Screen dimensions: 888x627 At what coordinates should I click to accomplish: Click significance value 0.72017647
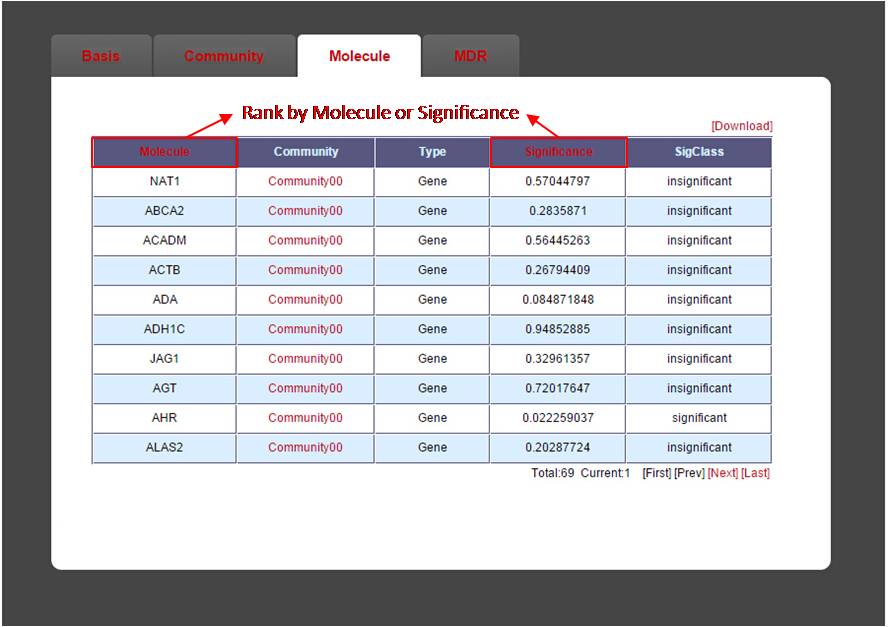(558, 388)
